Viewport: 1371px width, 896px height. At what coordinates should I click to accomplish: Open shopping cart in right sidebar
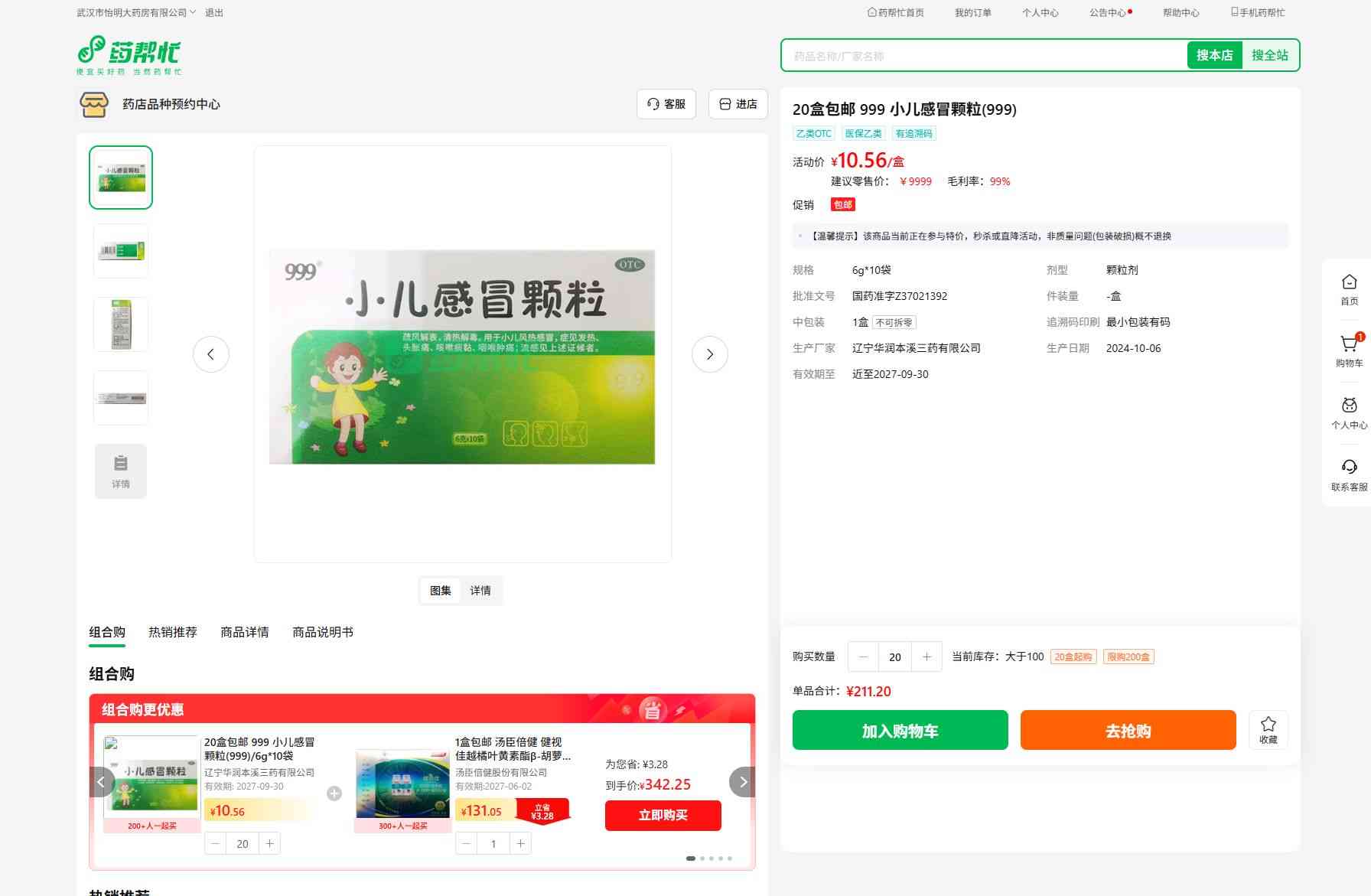pos(1349,350)
